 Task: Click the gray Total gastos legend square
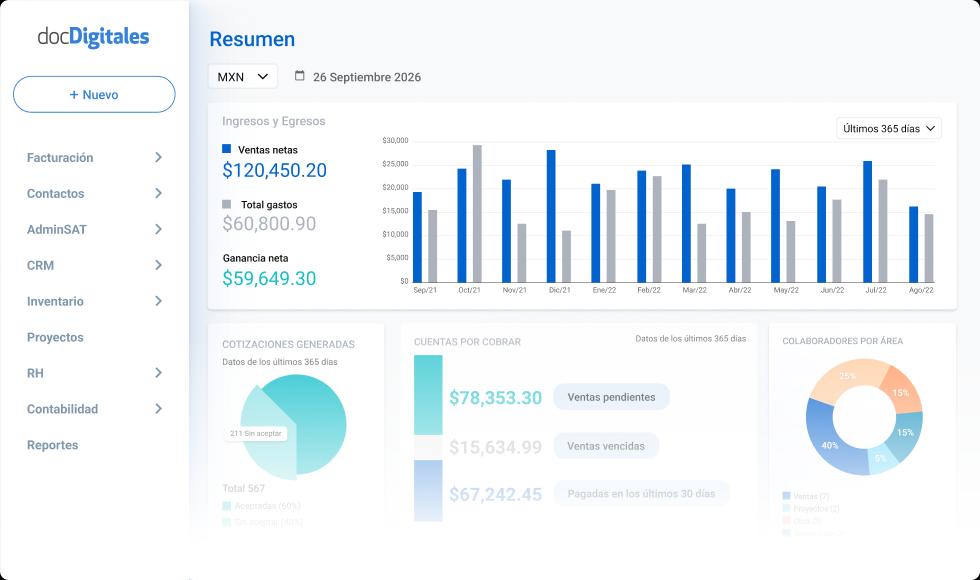[226, 204]
